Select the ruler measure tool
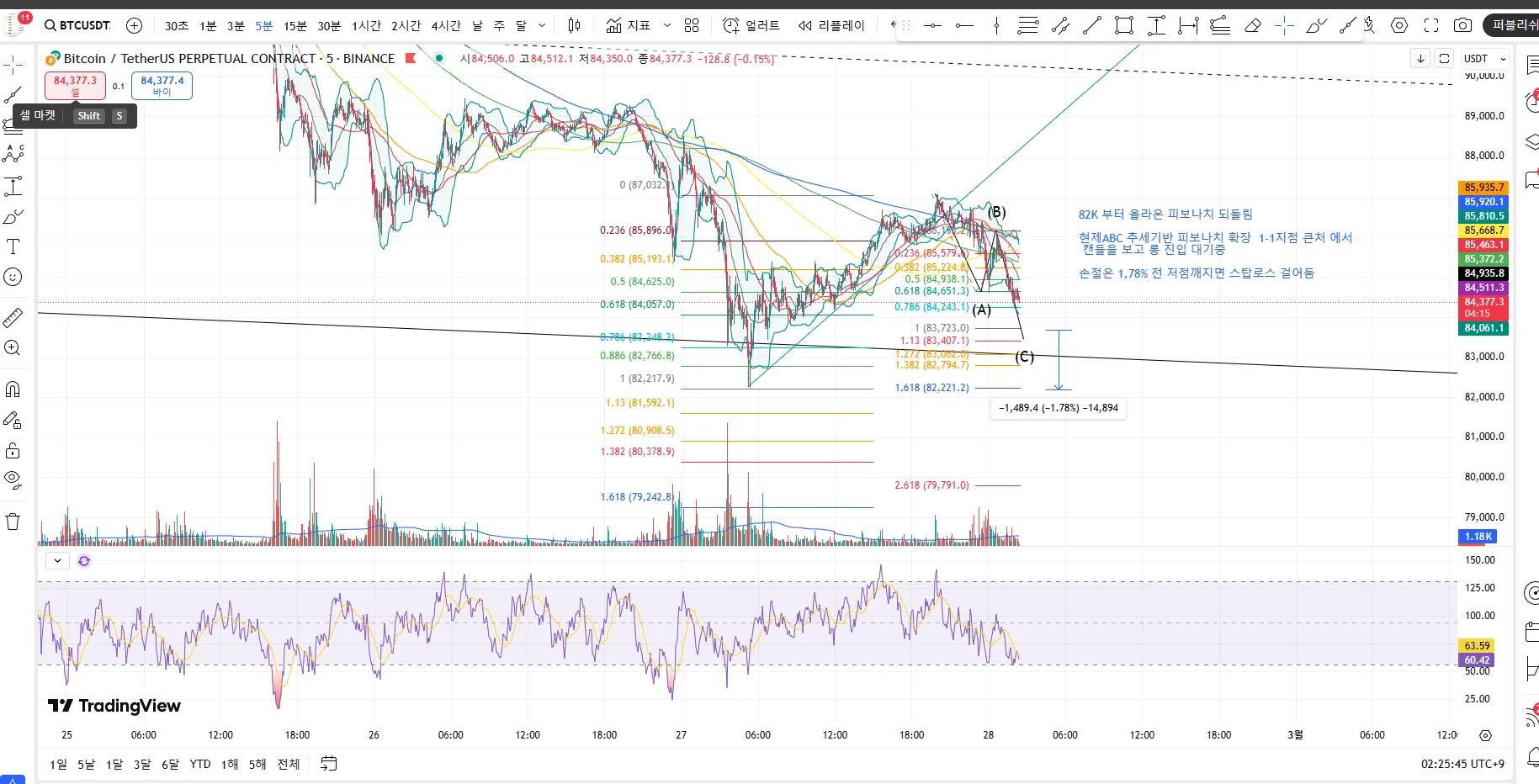The image size is (1539, 784). [13, 318]
